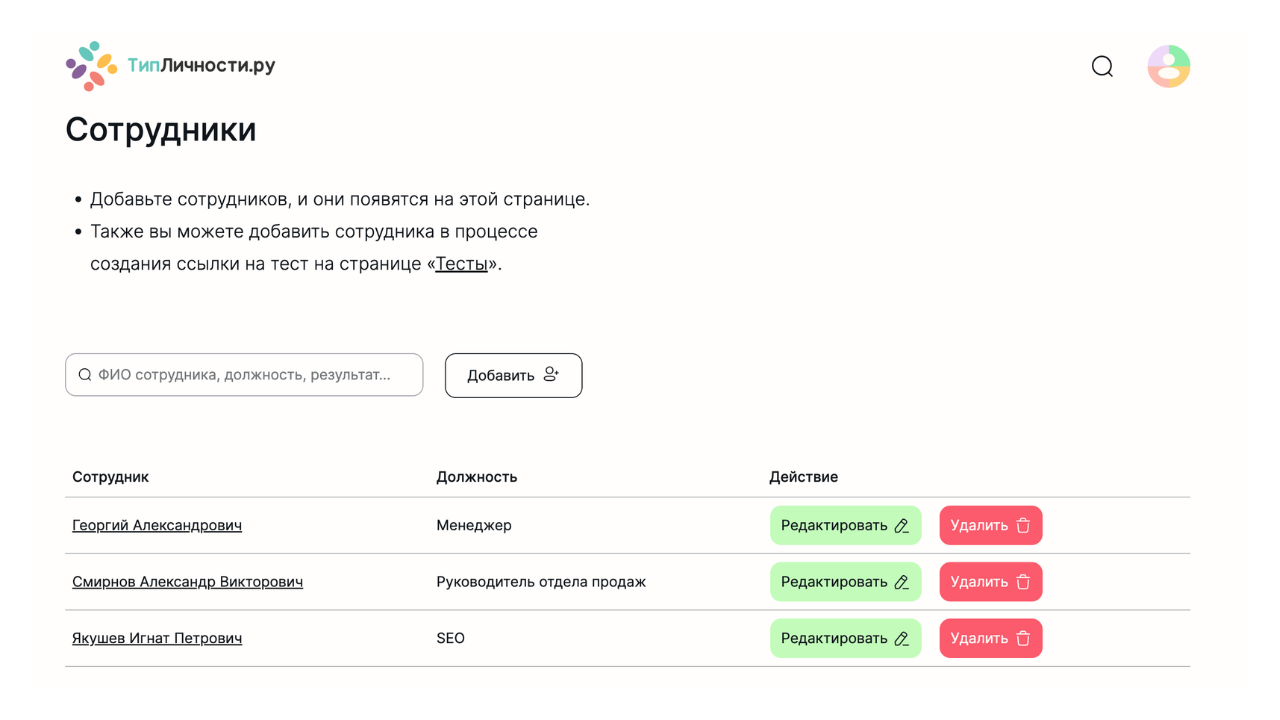The image size is (1280, 720).
Task: Click the pencil icon for Георгий Александрович
Action: click(902, 526)
